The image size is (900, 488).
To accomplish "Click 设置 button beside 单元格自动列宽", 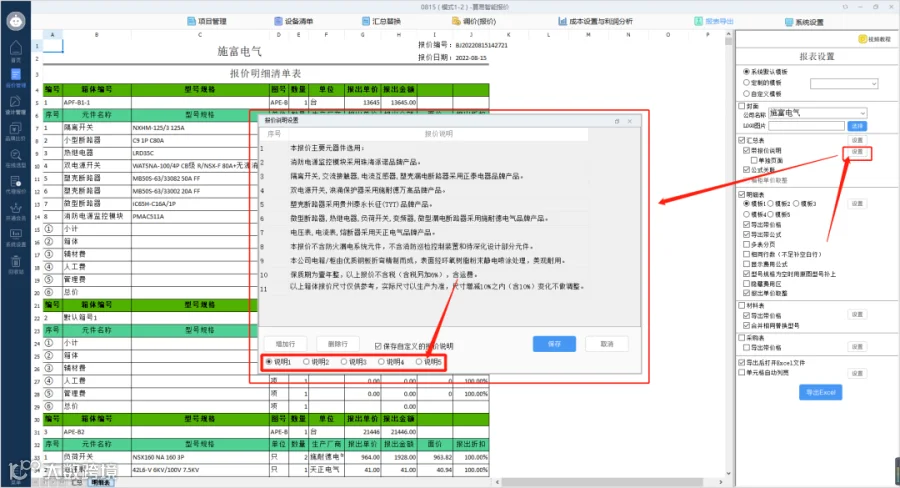I will pyautogui.click(x=857, y=373).
